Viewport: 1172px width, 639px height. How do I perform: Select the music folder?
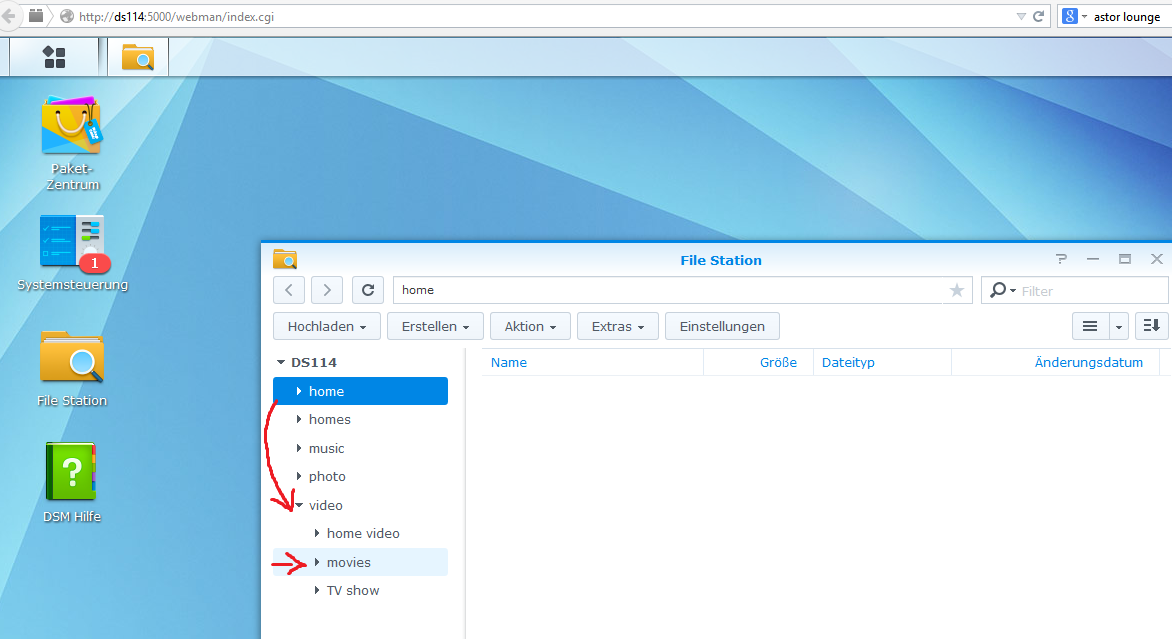[360, 448]
